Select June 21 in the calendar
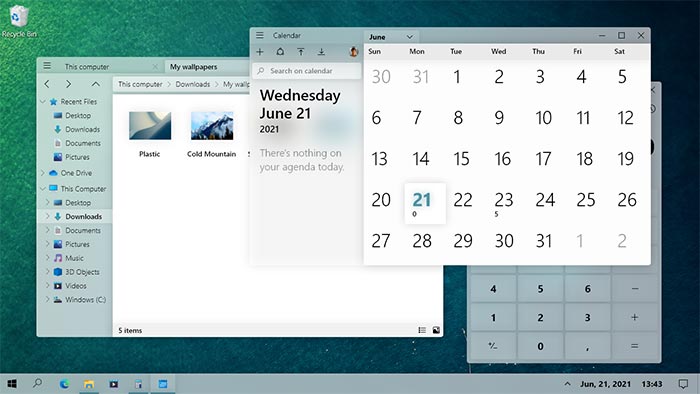The height and width of the screenshot is (394, 700). pos(425,203)
